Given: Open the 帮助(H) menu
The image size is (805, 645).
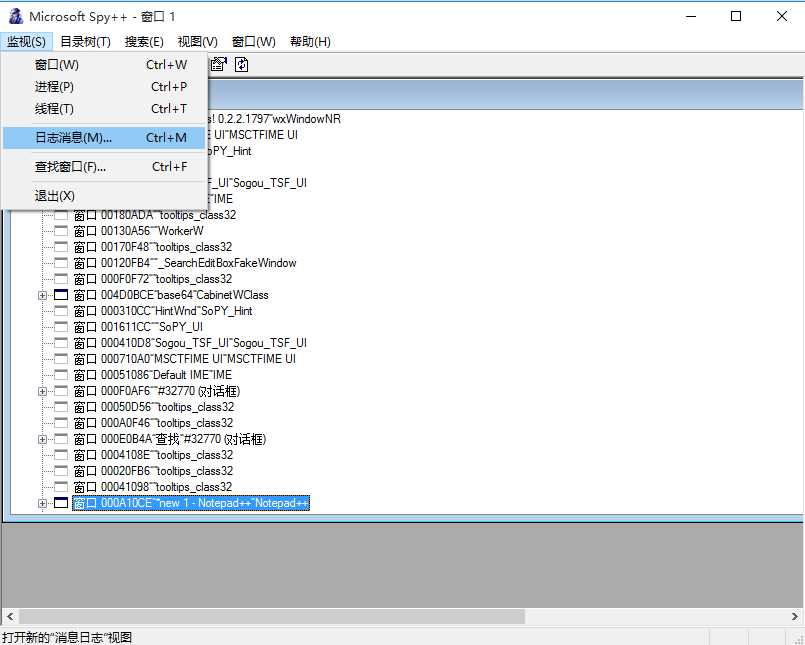Looking at the screenshot, I should tap(310, 42).
